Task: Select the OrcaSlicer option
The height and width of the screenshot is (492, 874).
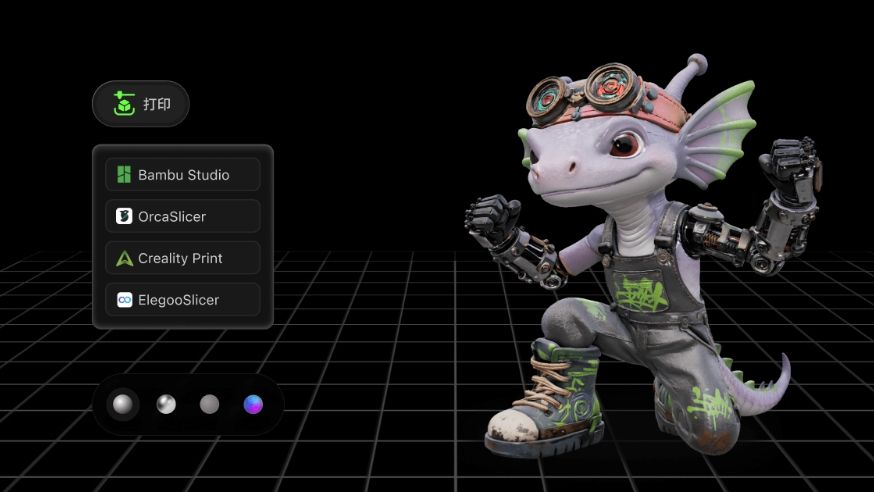Action: [x=183, y=216]
